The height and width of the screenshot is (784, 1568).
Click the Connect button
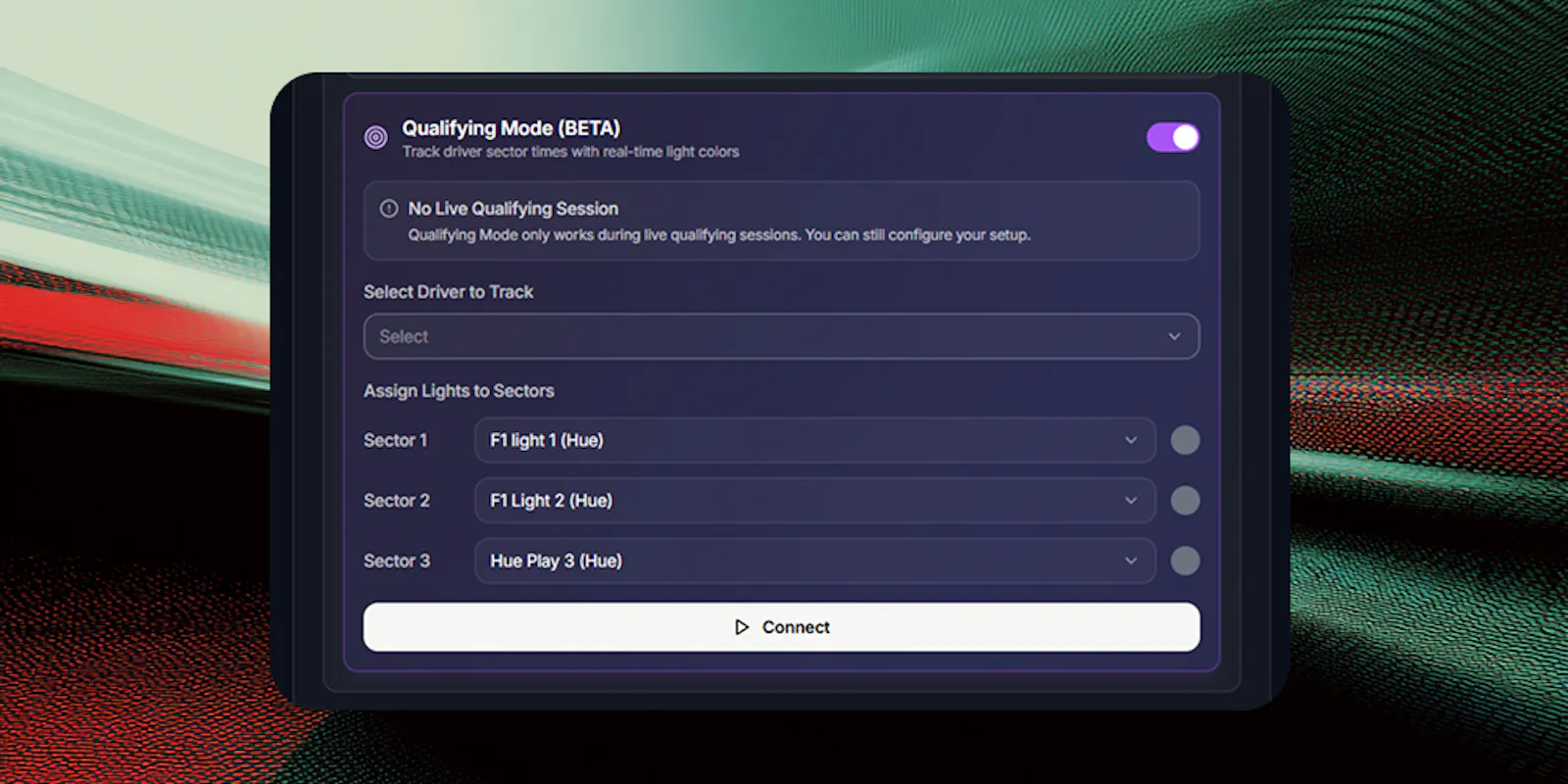click(x=781, y=627)
